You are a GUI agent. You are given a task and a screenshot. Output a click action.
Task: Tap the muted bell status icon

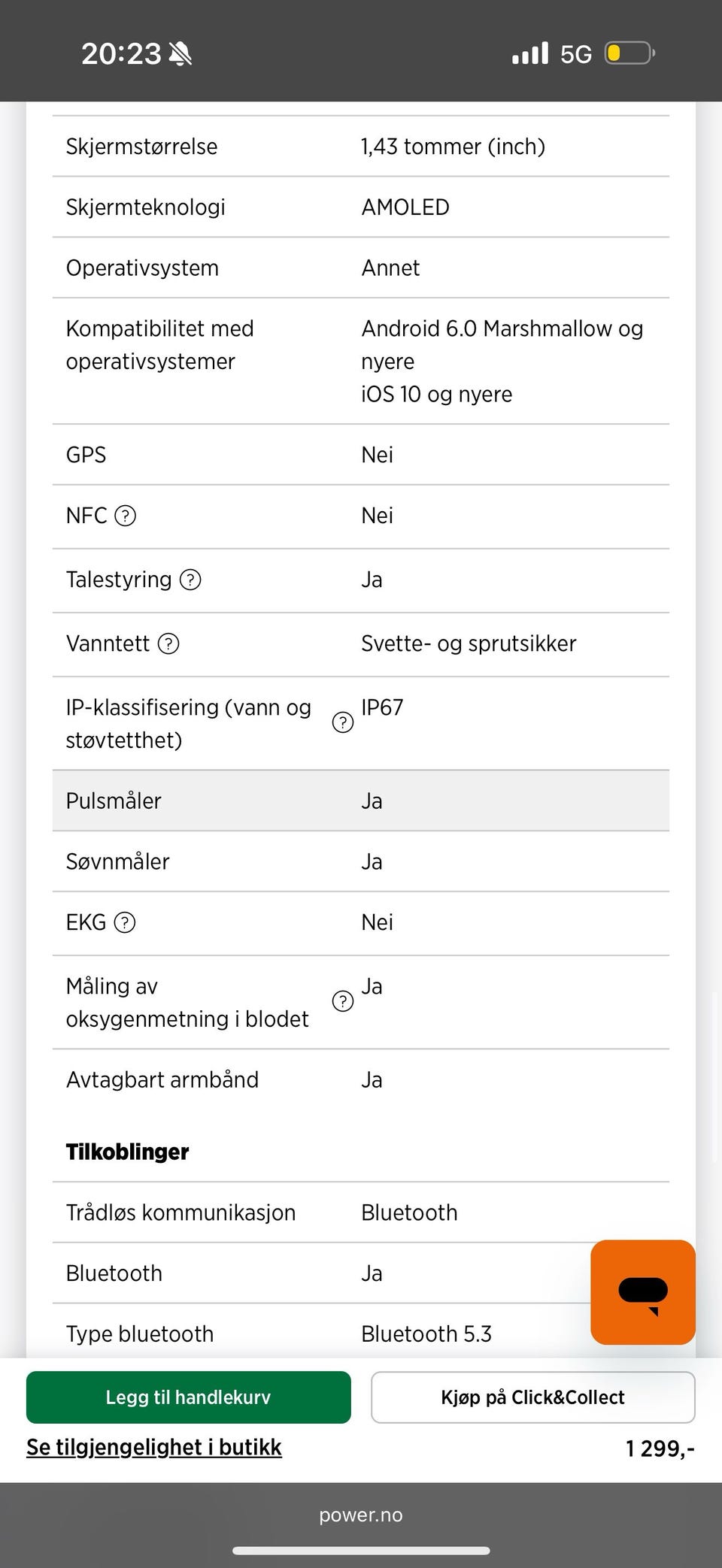click(x=180, y=54)
